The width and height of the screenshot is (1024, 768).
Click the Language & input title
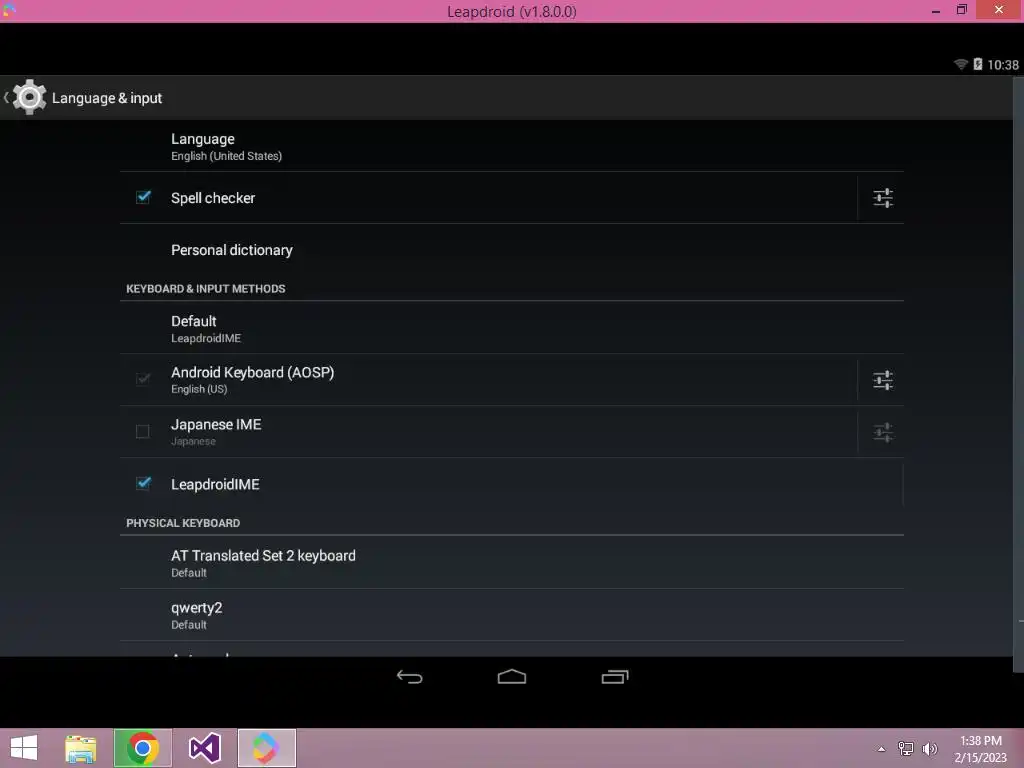click(x=107, y=98)
